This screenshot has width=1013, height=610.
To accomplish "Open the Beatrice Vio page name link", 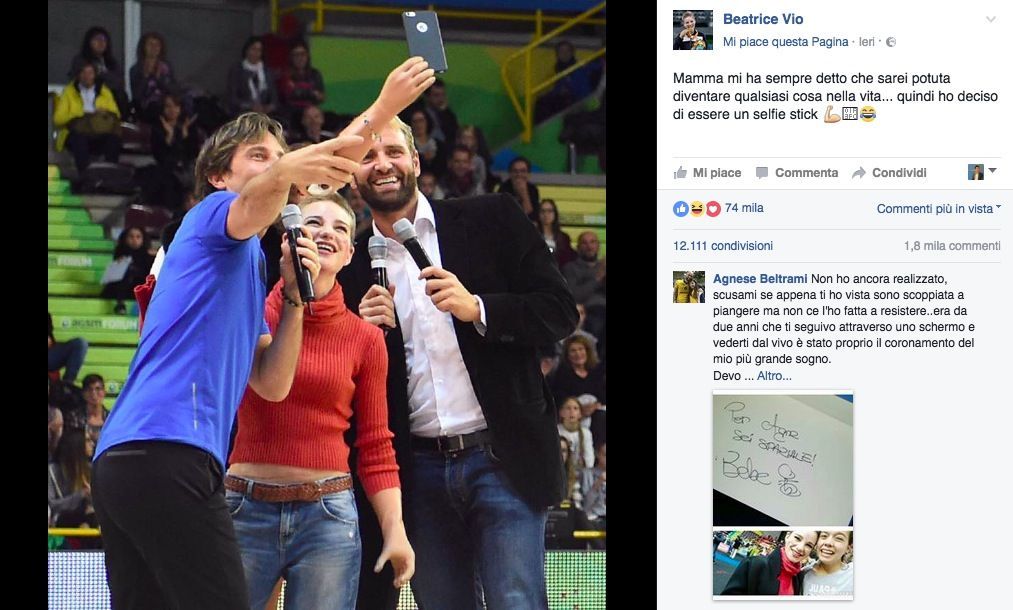I will pos(763,19).
